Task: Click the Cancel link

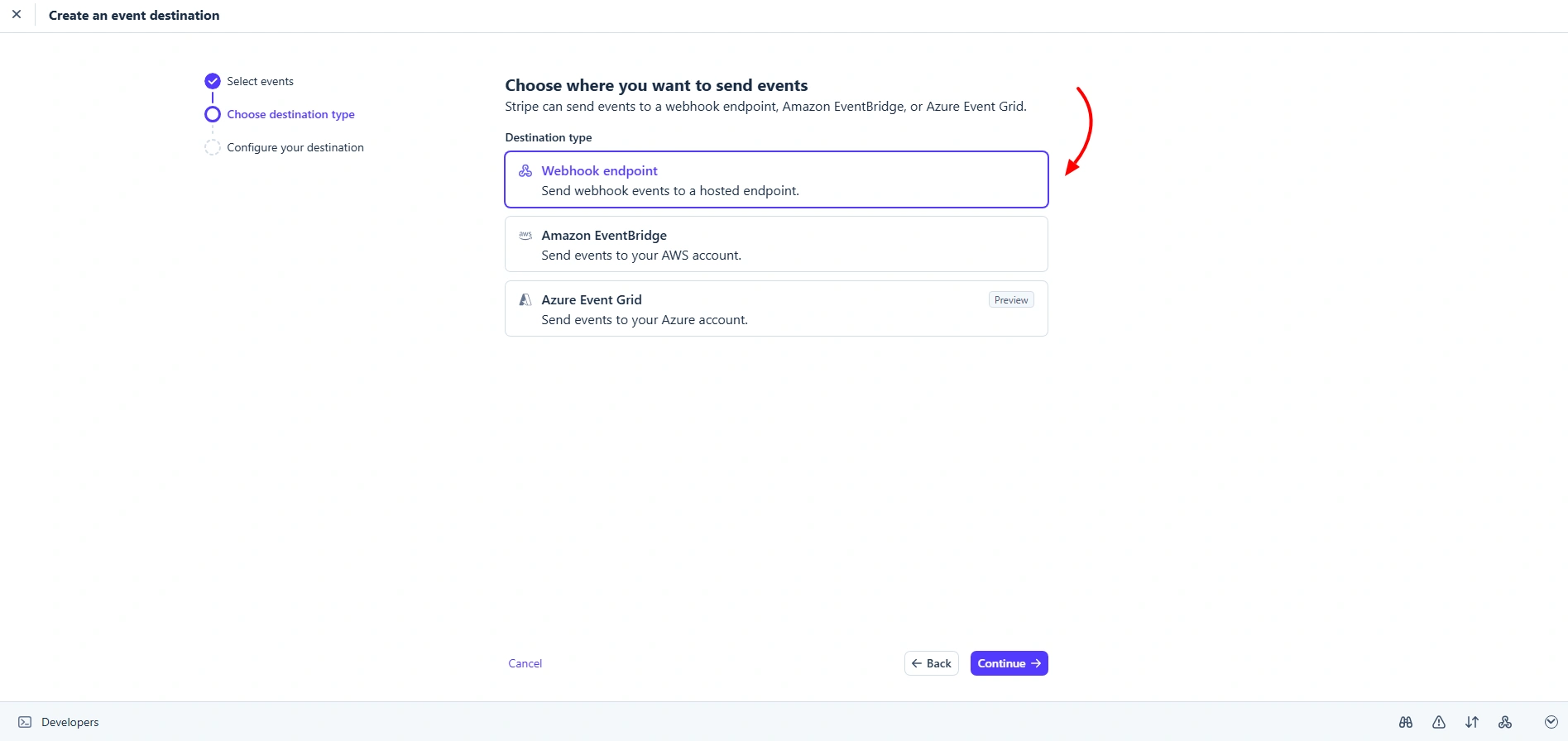Action: (x=525, y=663)
